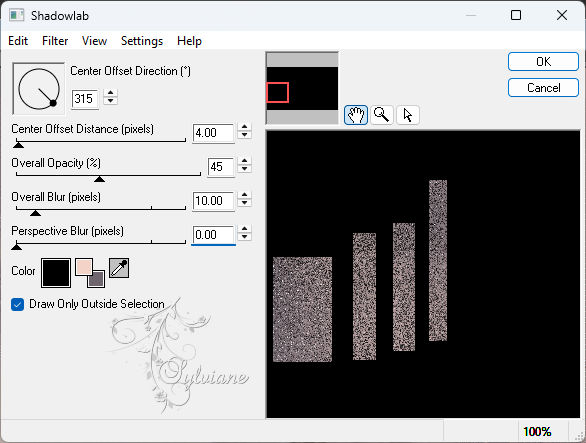This screenshot has height=443, width=586.
Task: Click the 100% zoom indicator
Action: pyautogui.click(x=537, y=432)
